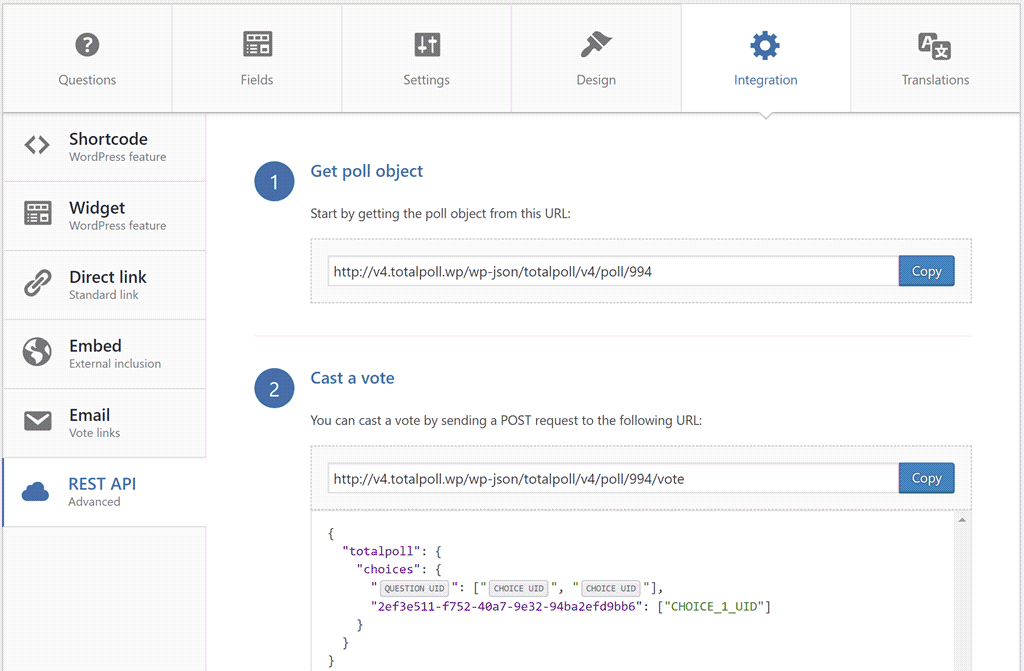Image resolution: width=1024 pixels, height=671 pixels.
Task: Select REST API Advanced section
Action: (104, 492)
